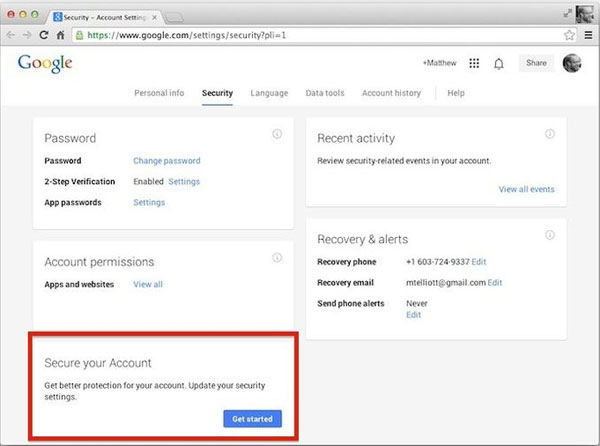This screenshot has height=446, width=600.
Task: Edit the Send phone alerts setting
Action: pos(413,315)
